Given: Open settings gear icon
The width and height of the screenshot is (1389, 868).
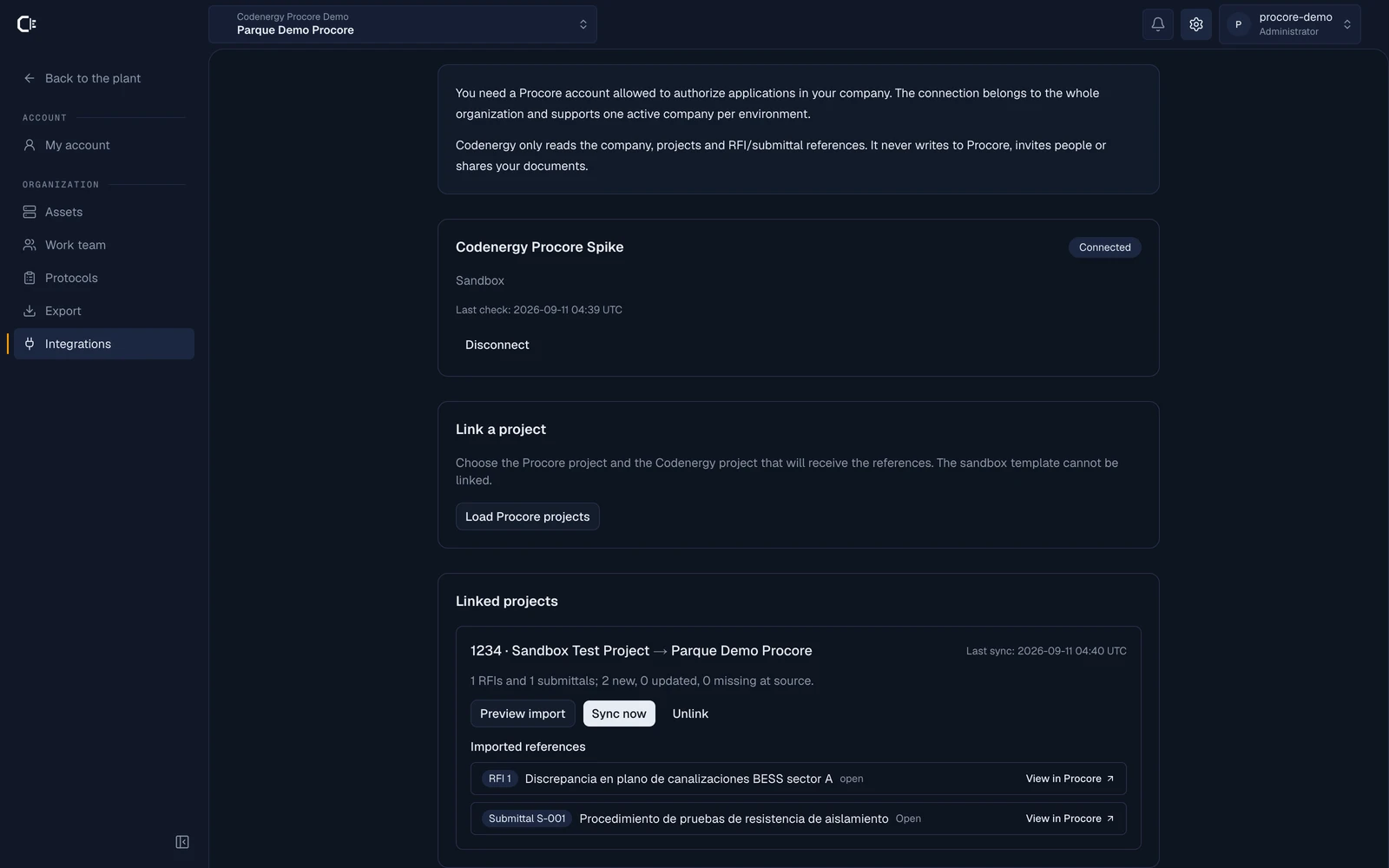Looking at the screenshot, I should point(1196,24).
